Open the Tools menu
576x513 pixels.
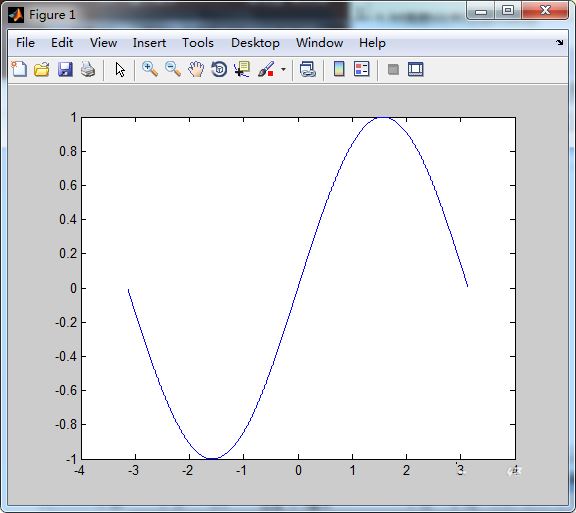point(198,43)
